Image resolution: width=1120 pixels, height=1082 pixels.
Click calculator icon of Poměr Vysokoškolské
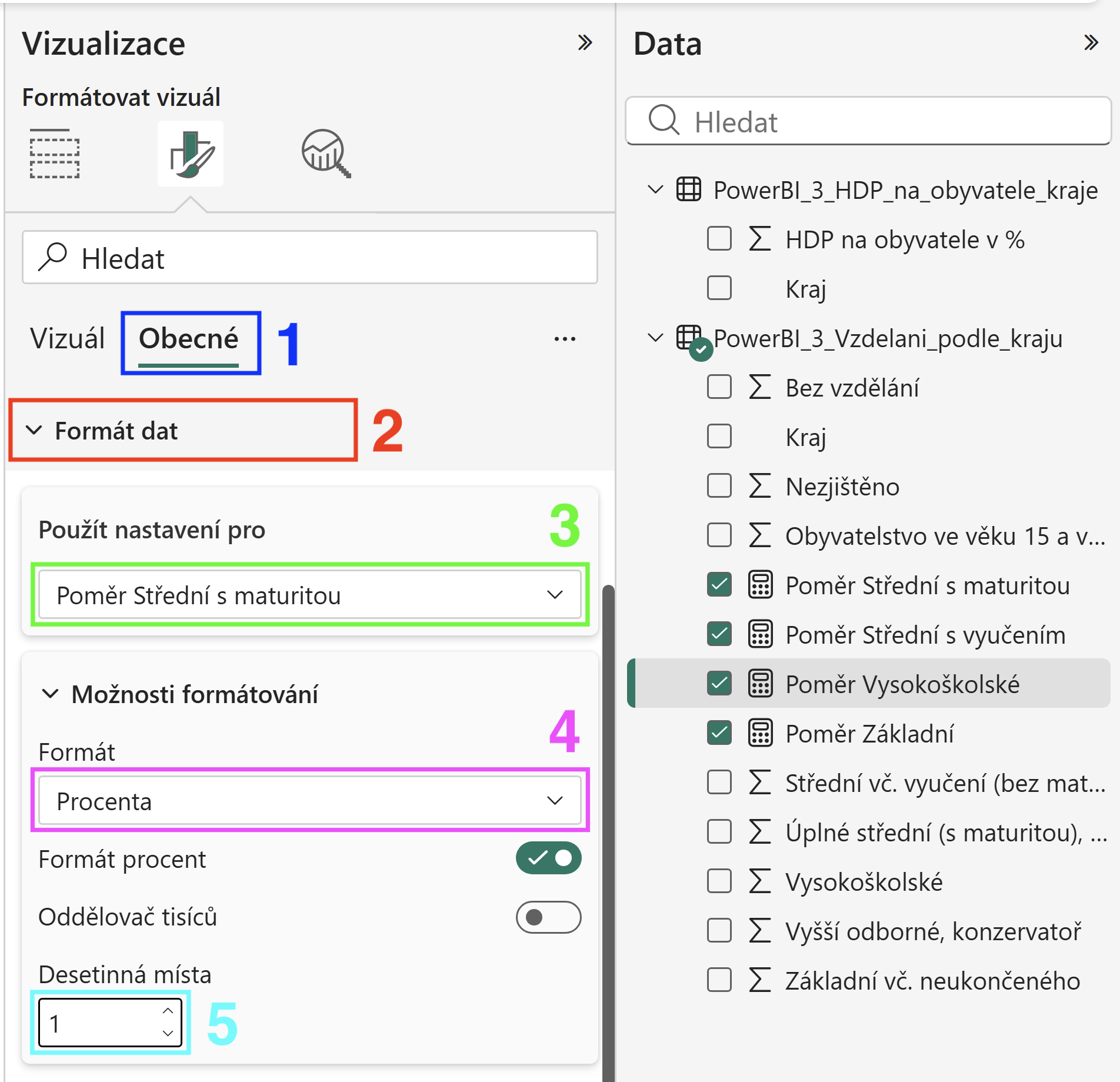(x=760, y=684)
